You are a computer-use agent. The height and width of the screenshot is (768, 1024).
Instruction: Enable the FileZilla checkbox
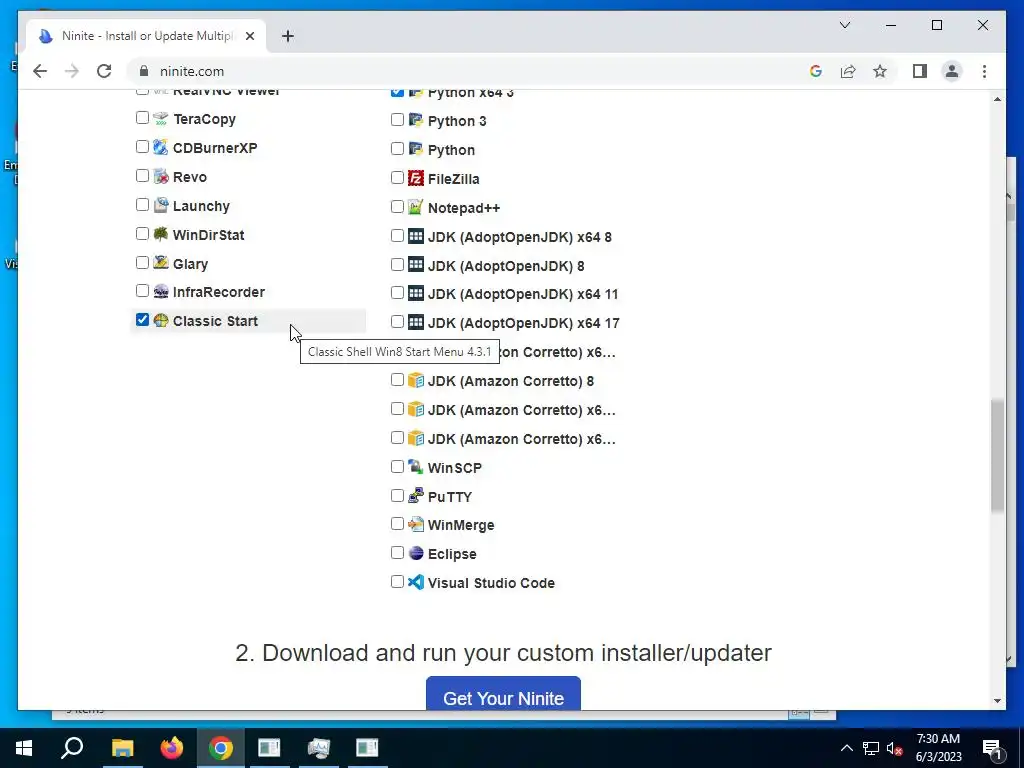click(397, 177)
